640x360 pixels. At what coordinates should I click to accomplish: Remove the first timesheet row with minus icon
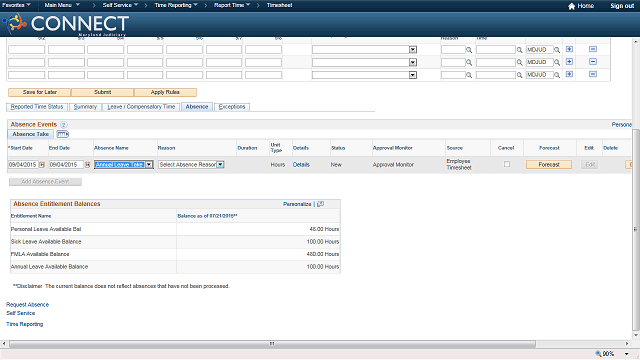click(593, 49)
